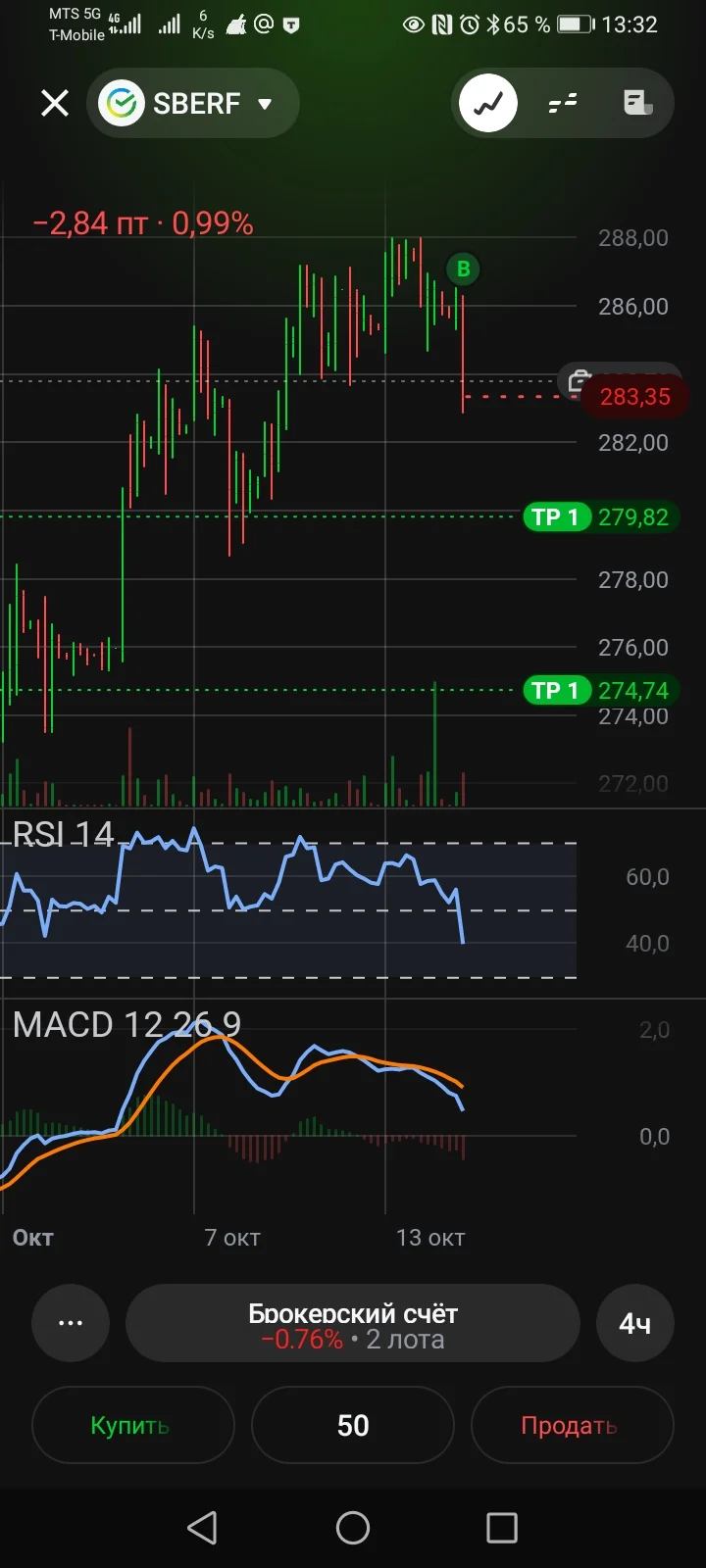Open the news feed icon
The image size is (706, 1568).
[x=638, y=102]
